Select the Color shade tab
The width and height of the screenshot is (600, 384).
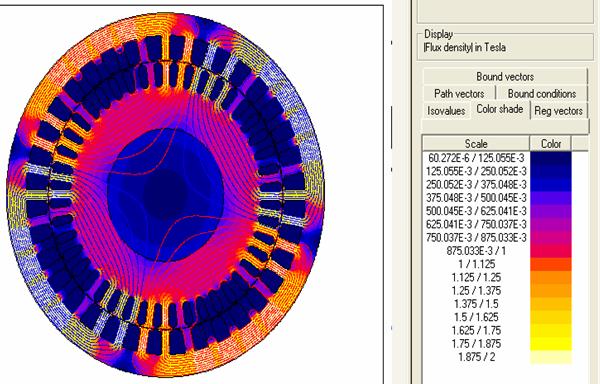pyautogui.click(x=500, y=109)
